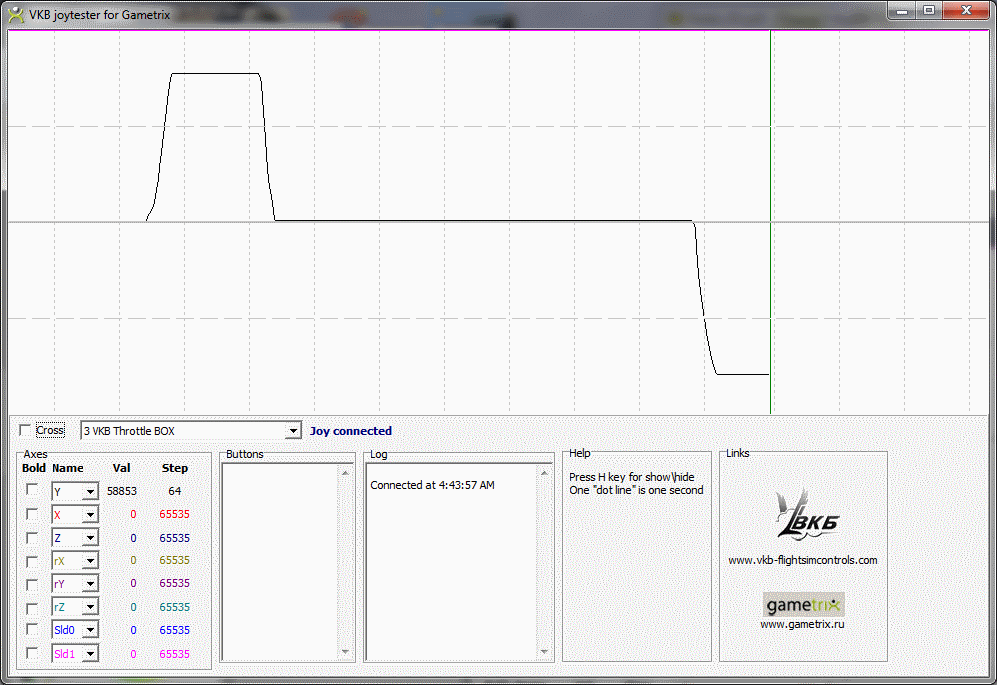Click the Y axis value 58853
Screen dimensions: 997x685
pyautogui.click(x=121, y=491)
